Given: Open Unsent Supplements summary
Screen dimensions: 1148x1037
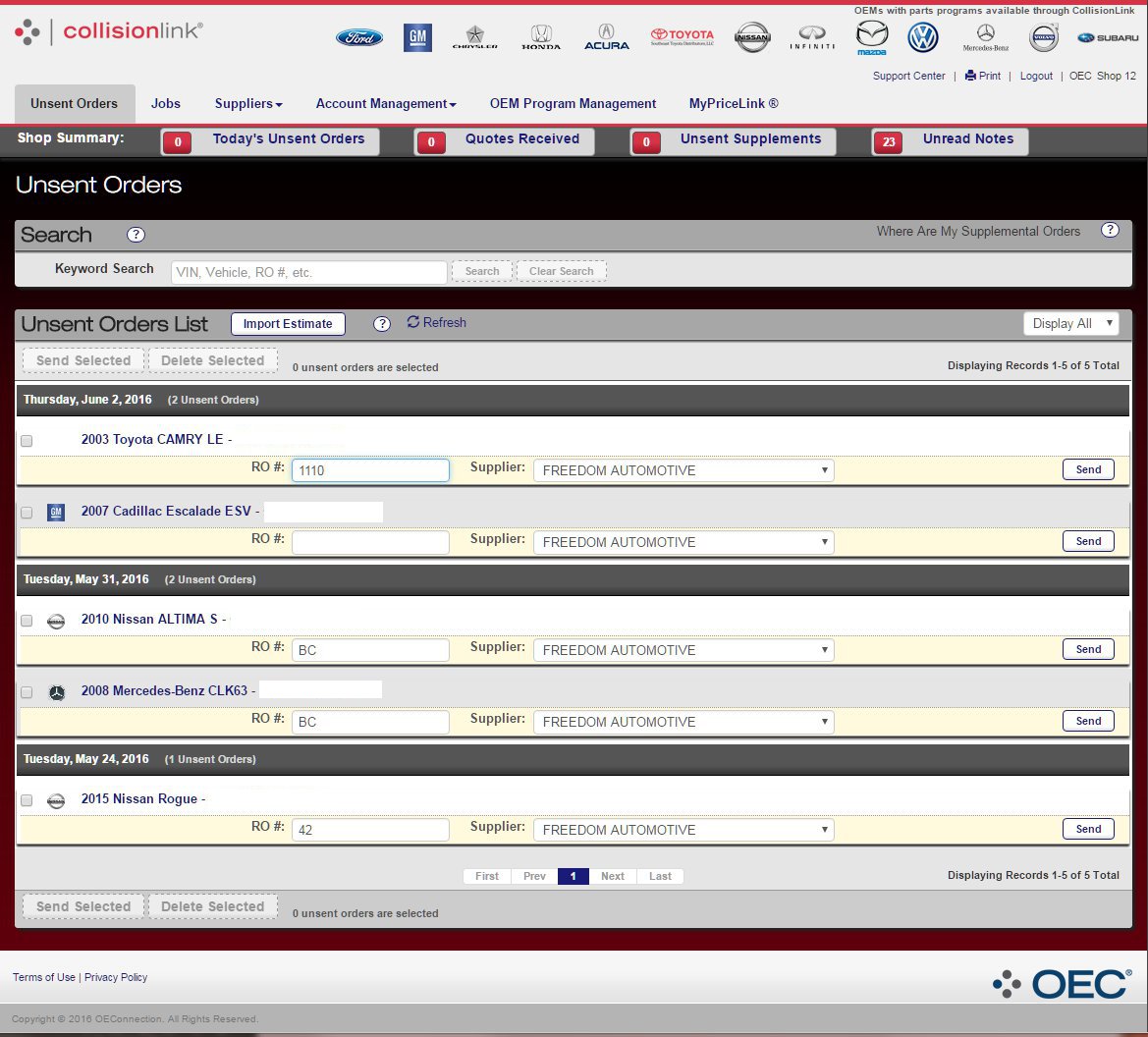Looking at the screenshot, I should click(733, 140).
